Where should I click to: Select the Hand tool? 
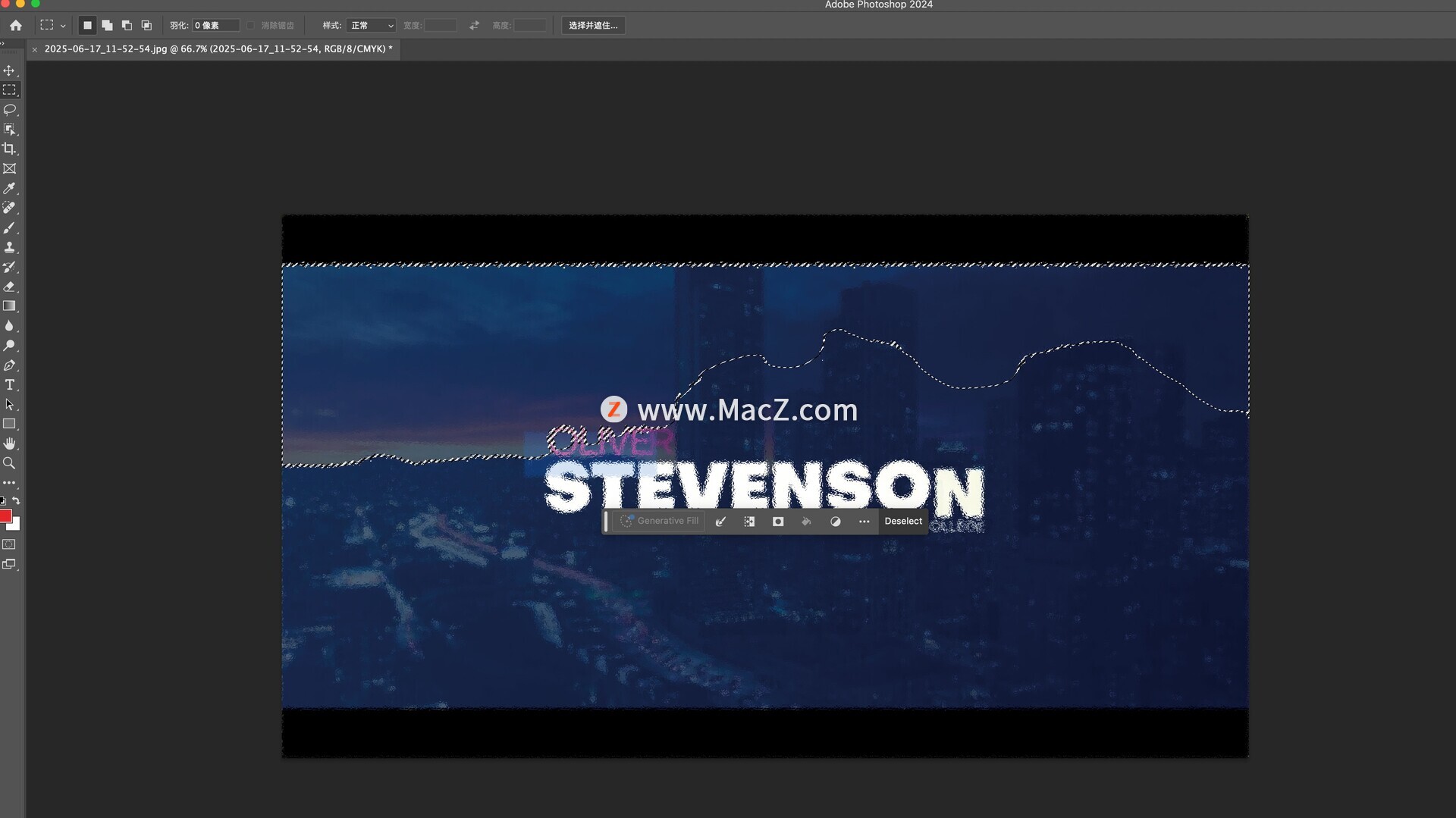(9, 443)
